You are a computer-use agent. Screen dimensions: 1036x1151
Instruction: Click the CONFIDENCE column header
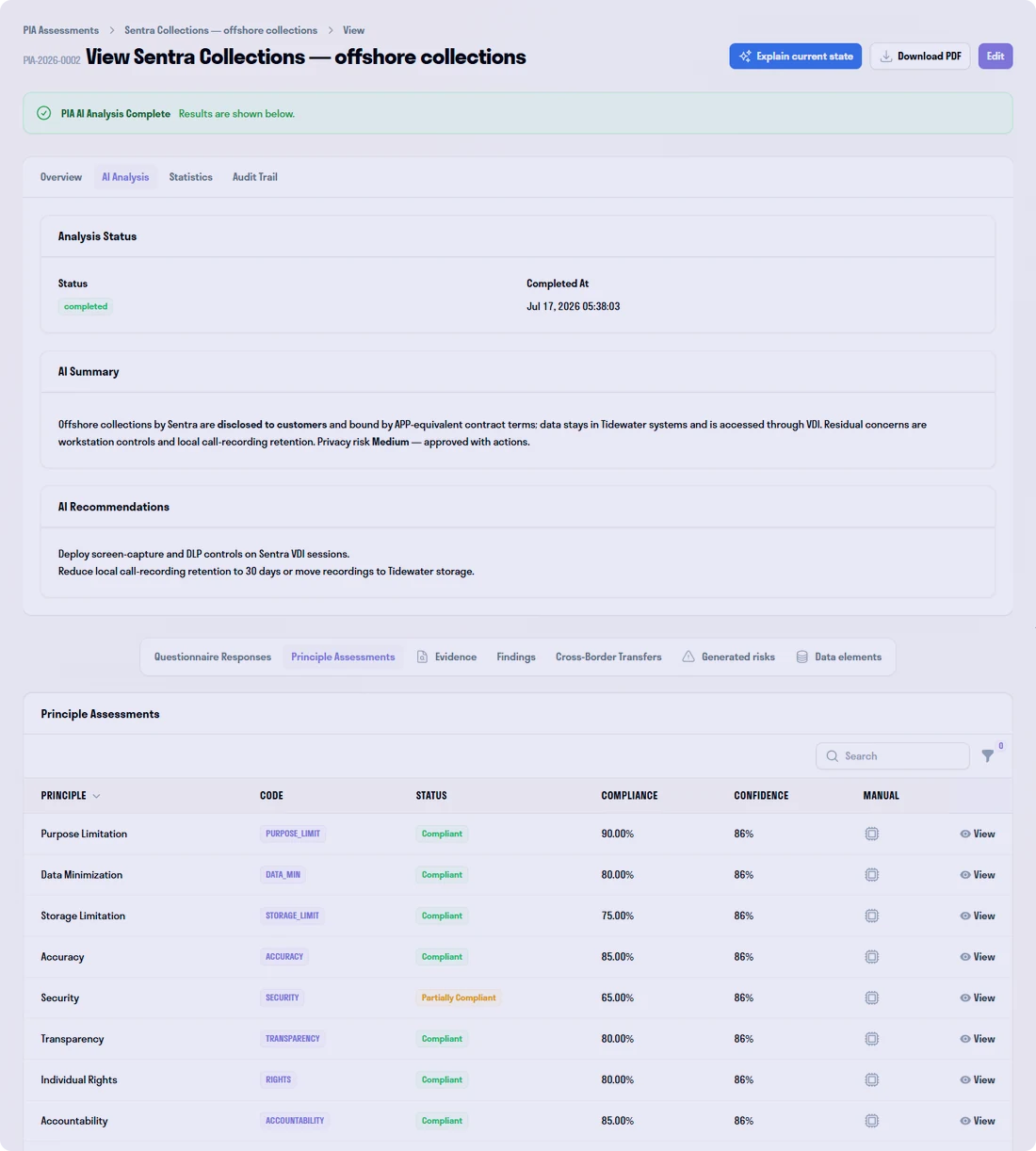tap(761, 796)
